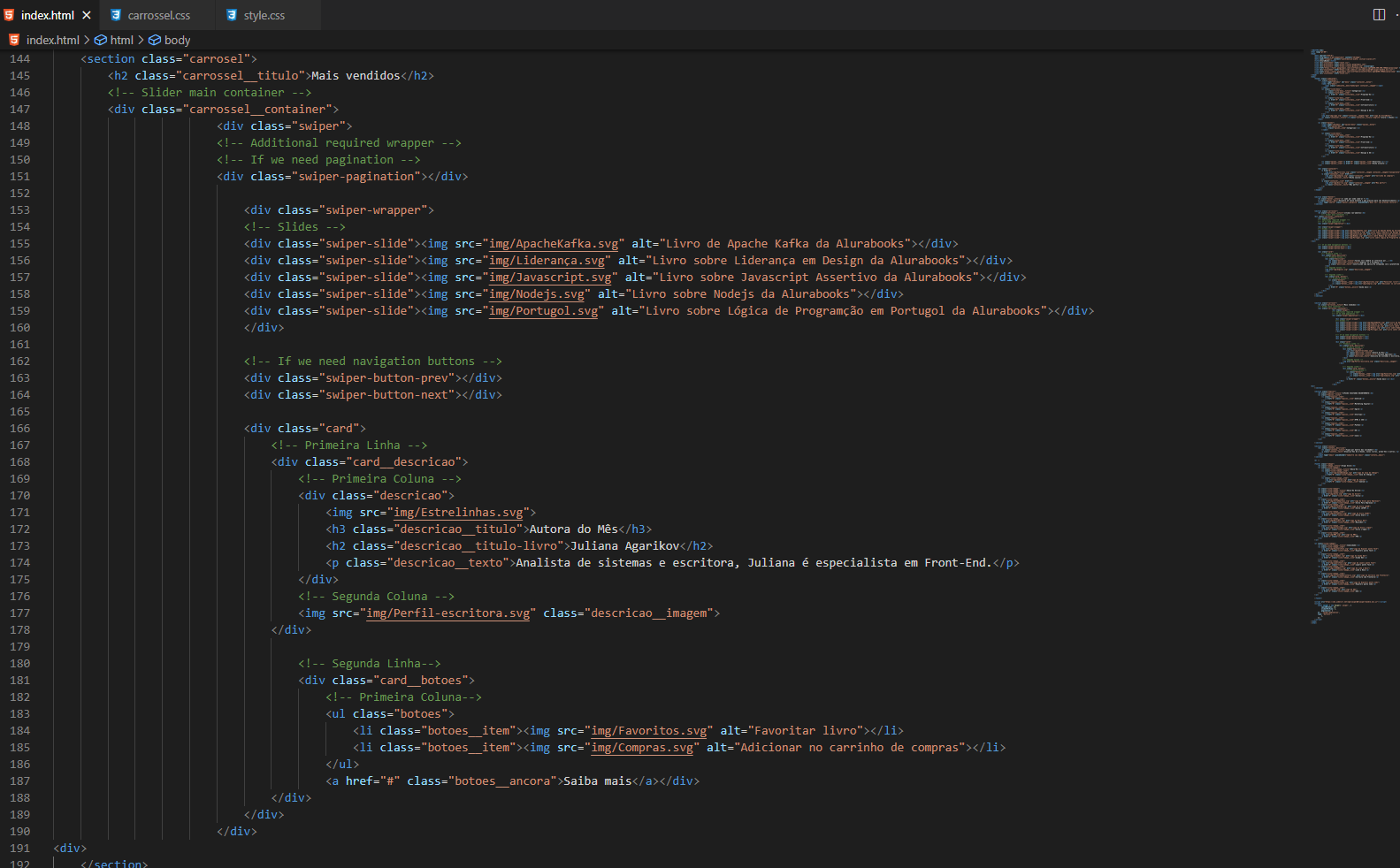
Task: Click the text "Mais vendidos"
Action: (356, 76)
